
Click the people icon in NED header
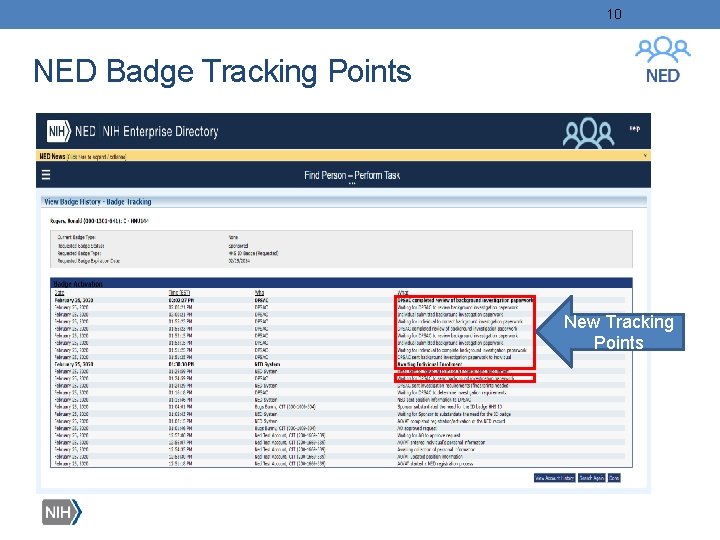click(589, 133)
